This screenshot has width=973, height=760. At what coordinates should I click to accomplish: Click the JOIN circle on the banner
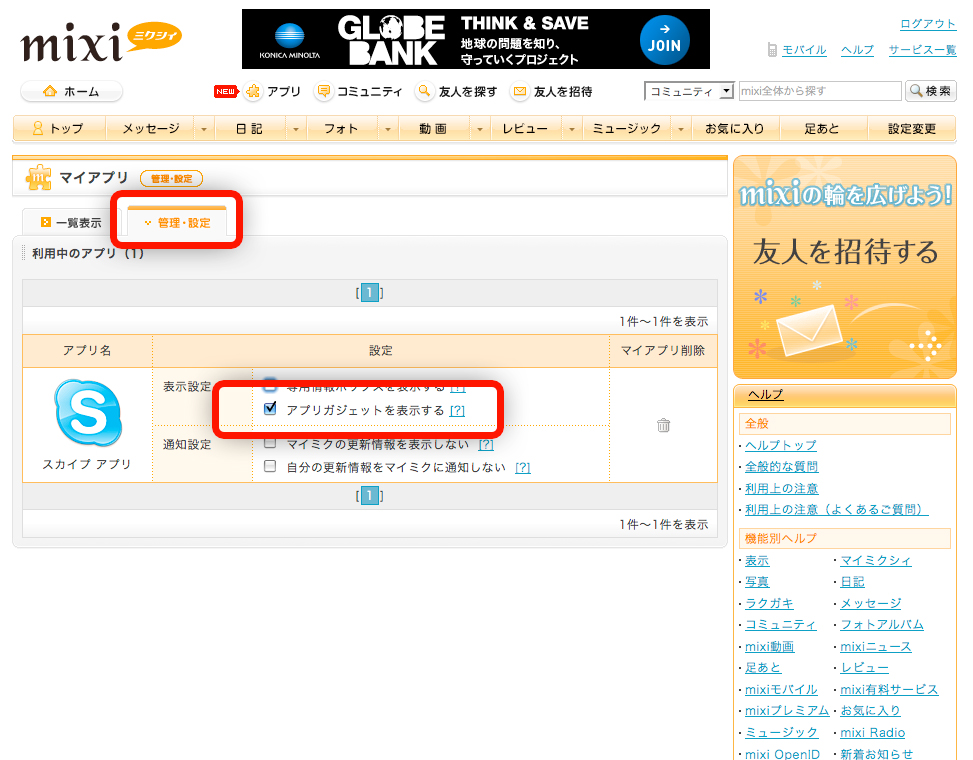point(665,39)
